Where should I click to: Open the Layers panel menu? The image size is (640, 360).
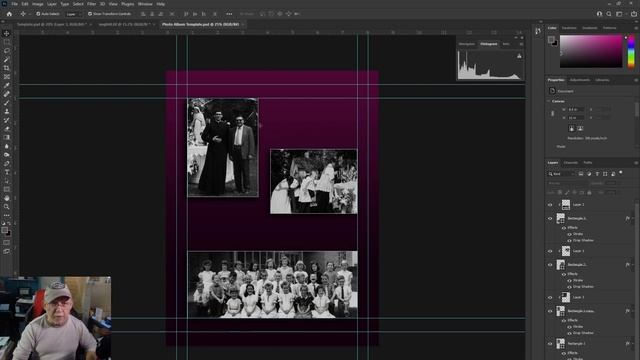636,163
